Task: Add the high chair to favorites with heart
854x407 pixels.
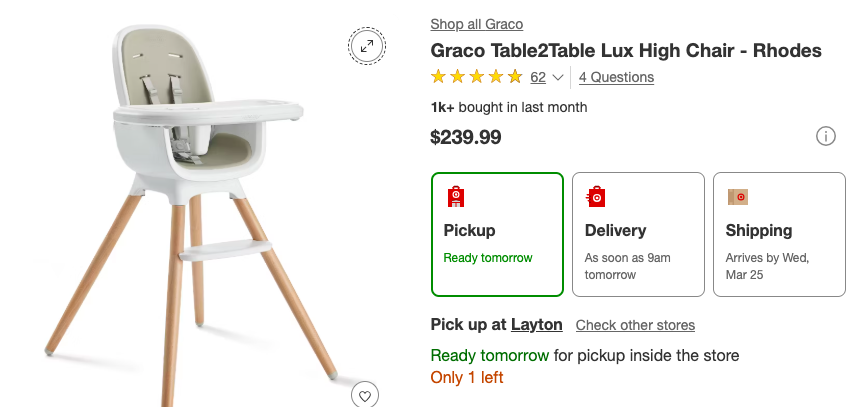Action: point(365,396)
